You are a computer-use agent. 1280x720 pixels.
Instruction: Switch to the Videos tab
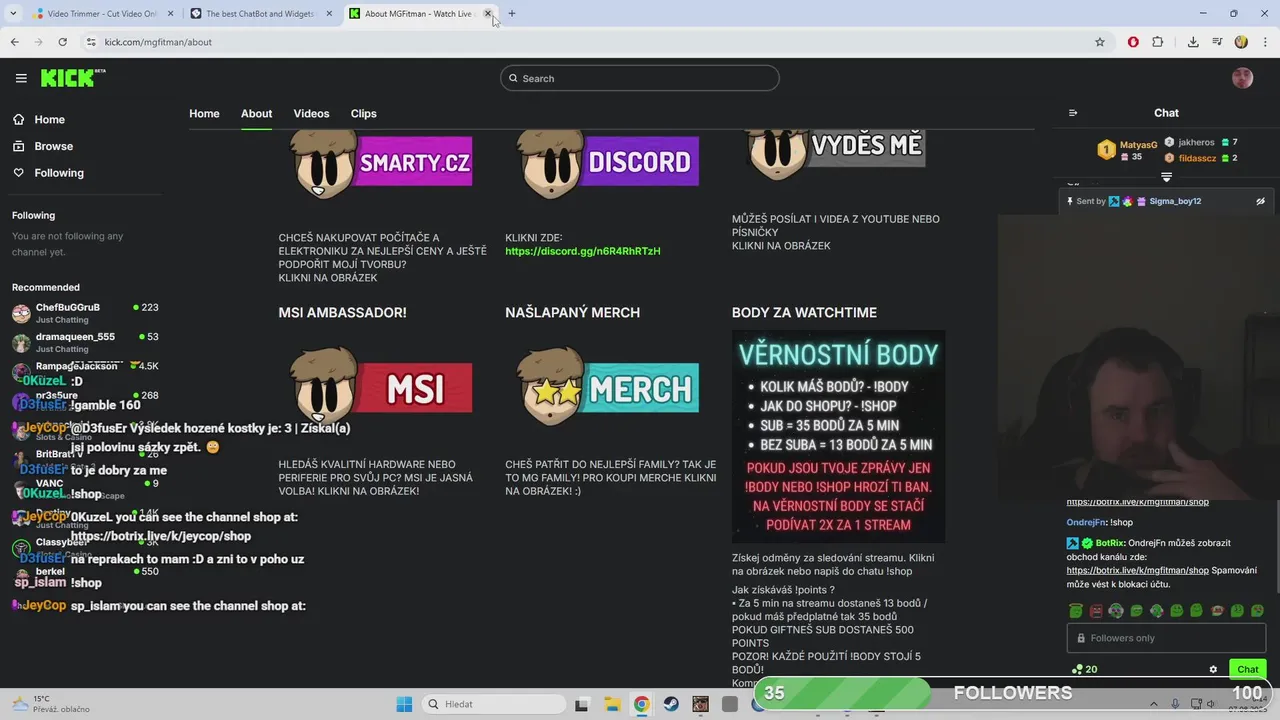tap(311, 113)
